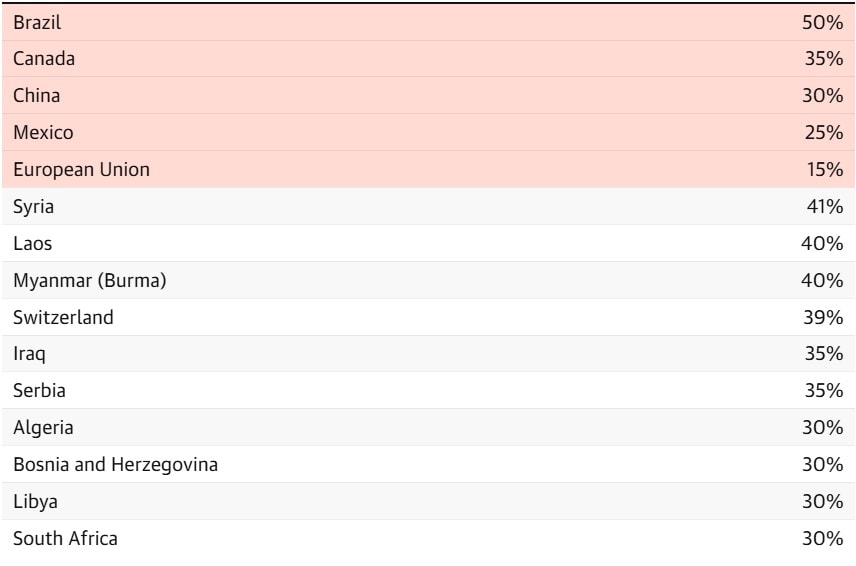Click the South Africa country name
The width and height of the screenshot is (856, 566).
click(x=65, y=539)
